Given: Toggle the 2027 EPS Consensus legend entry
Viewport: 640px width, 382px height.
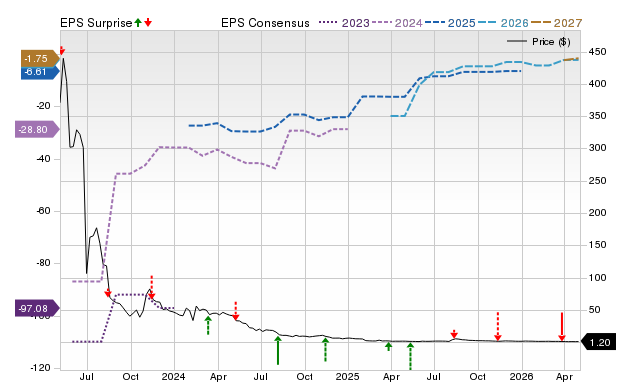Looking at the screenshot, I should [x=556, y=23].
